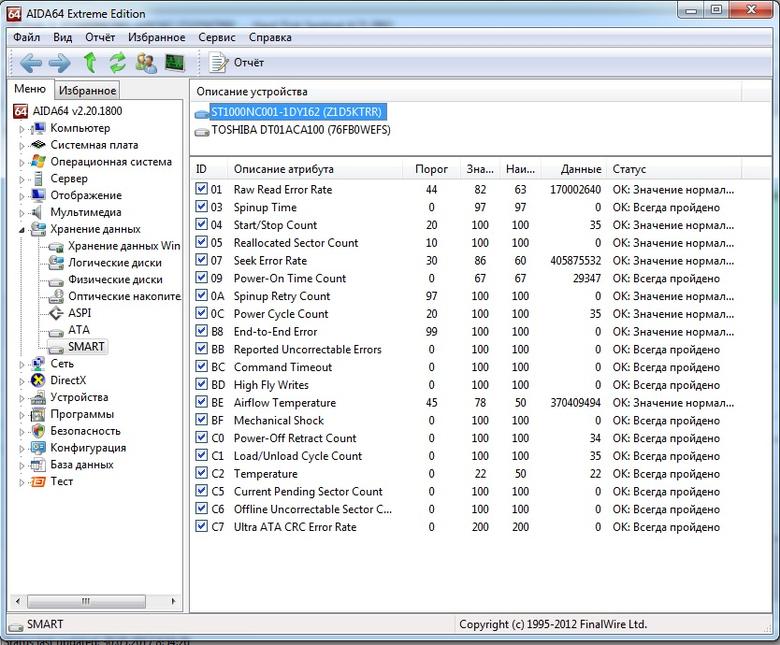Expand the Тест tree node
The width and height of the screenshot is (780, 645).
pos(22,482)
